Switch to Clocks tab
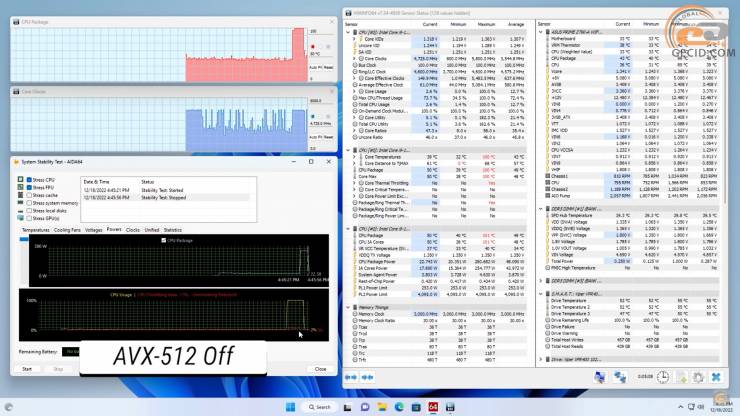This screenshot has height=416, width=740. click(133, 230)
